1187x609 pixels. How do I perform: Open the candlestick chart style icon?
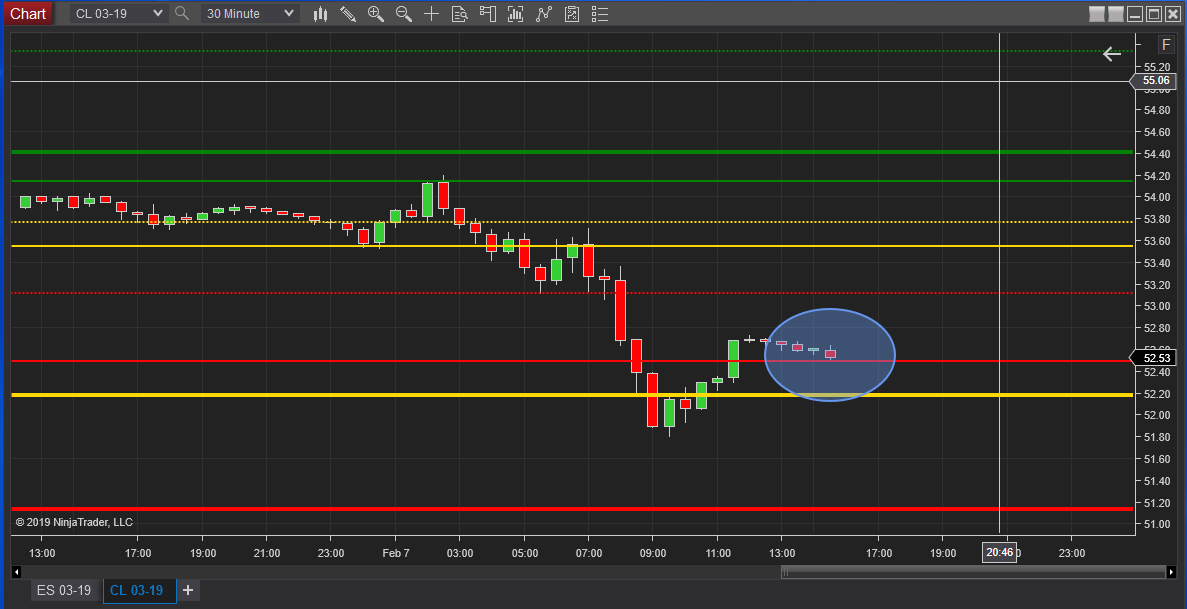pos(321,14)
